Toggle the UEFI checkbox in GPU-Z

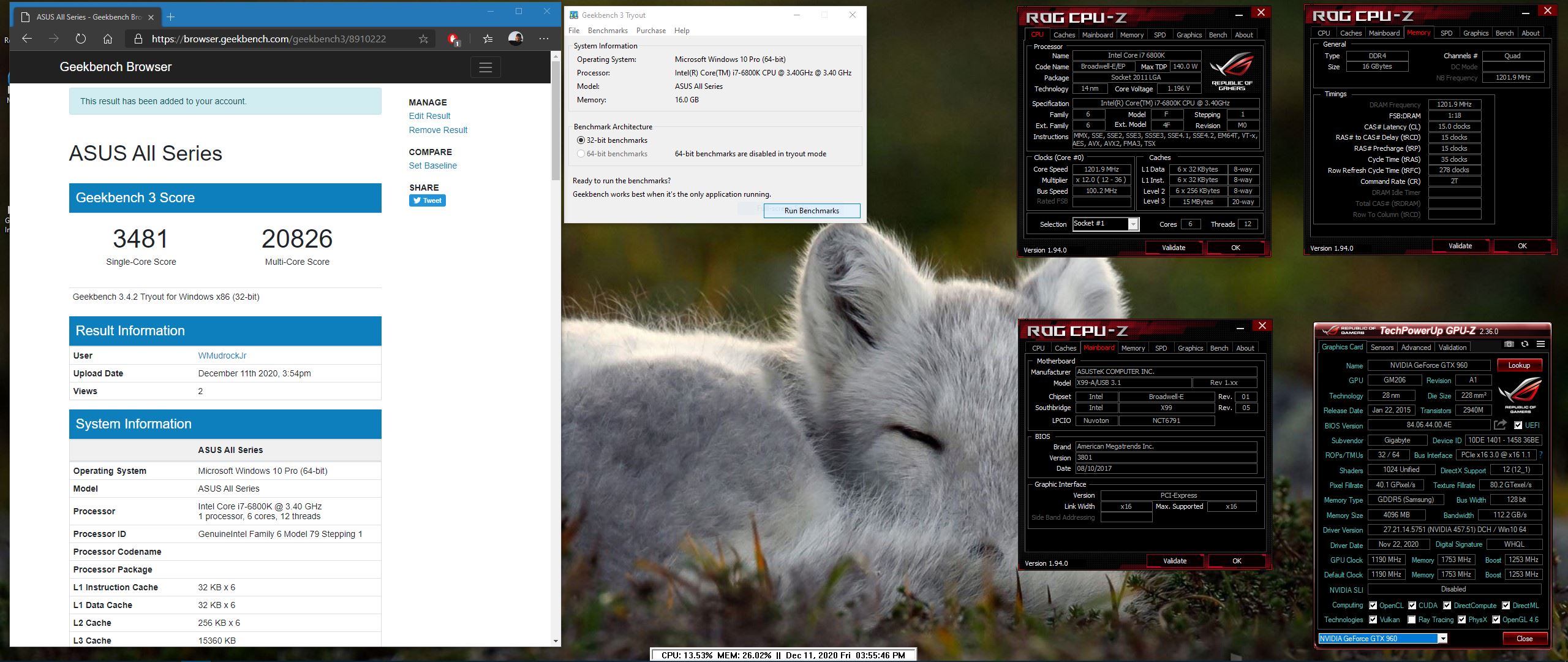1518,425
